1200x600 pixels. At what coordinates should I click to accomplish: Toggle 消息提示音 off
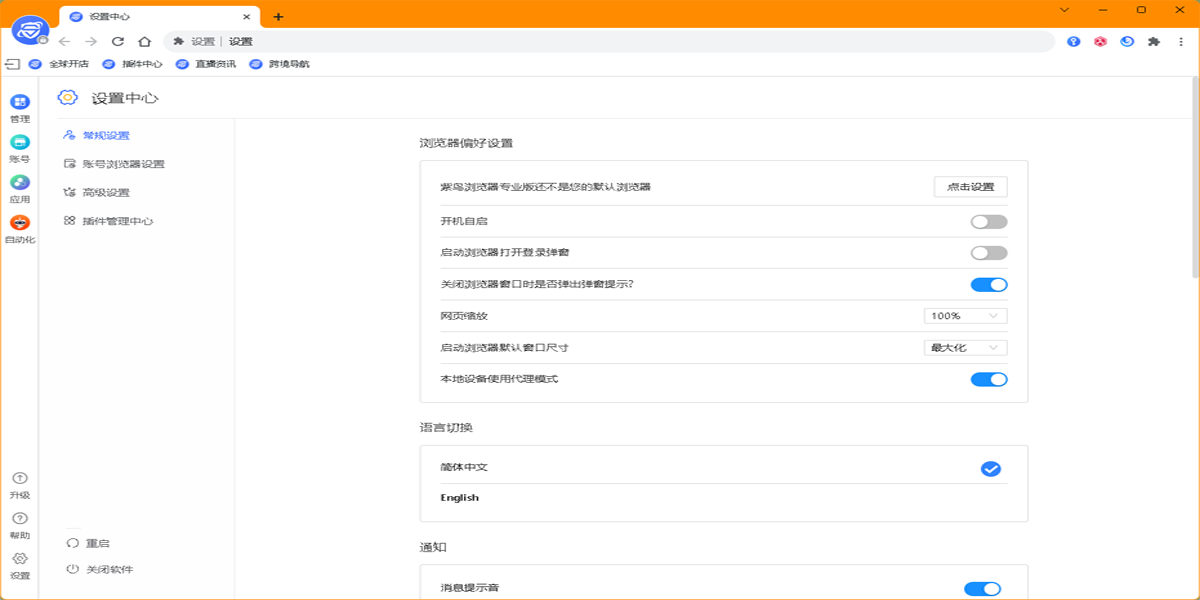pos(982,589)
